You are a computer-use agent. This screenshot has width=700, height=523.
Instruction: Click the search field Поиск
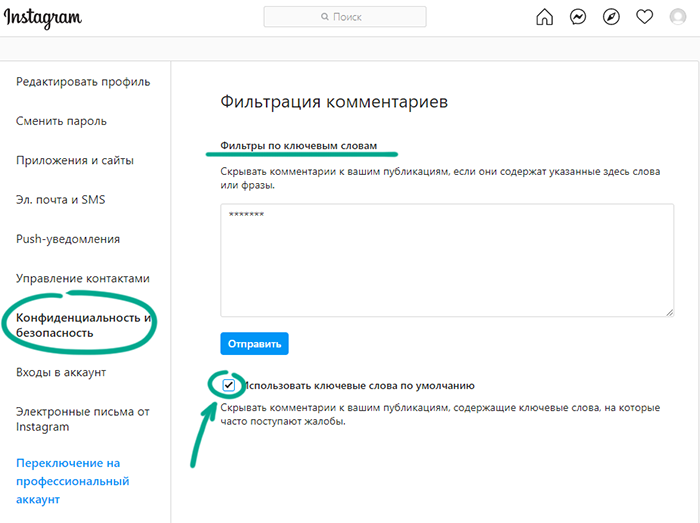click(345, 17)
